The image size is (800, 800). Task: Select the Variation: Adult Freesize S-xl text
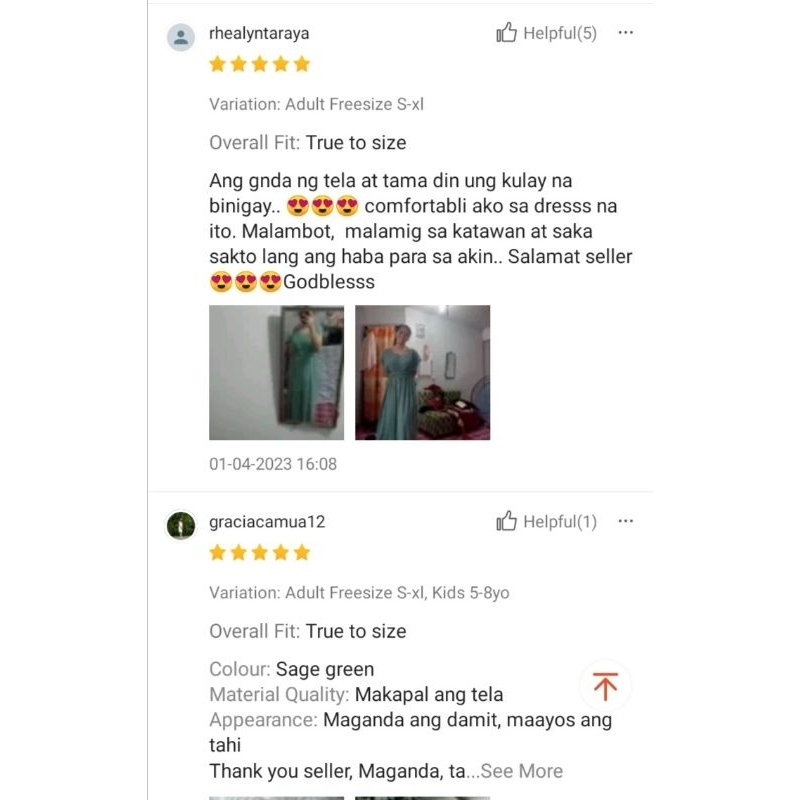pyautogui.click(x=316, y=104)
